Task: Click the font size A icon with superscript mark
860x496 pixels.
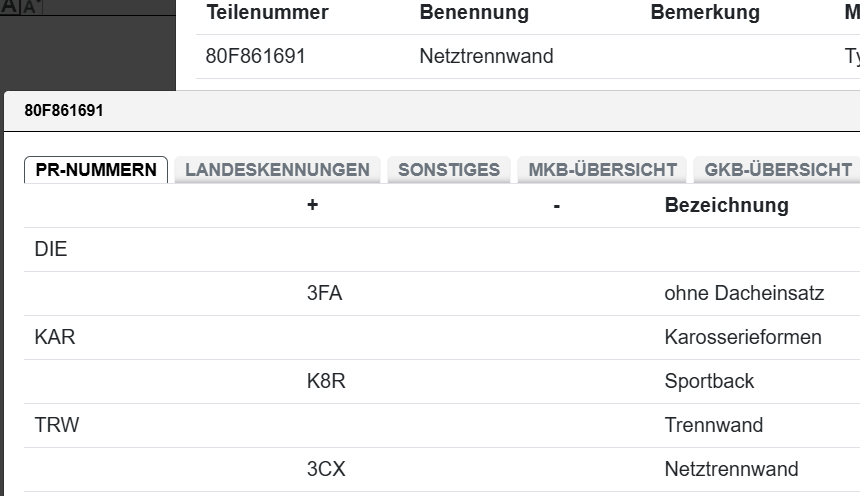Action: pos(30,7)
